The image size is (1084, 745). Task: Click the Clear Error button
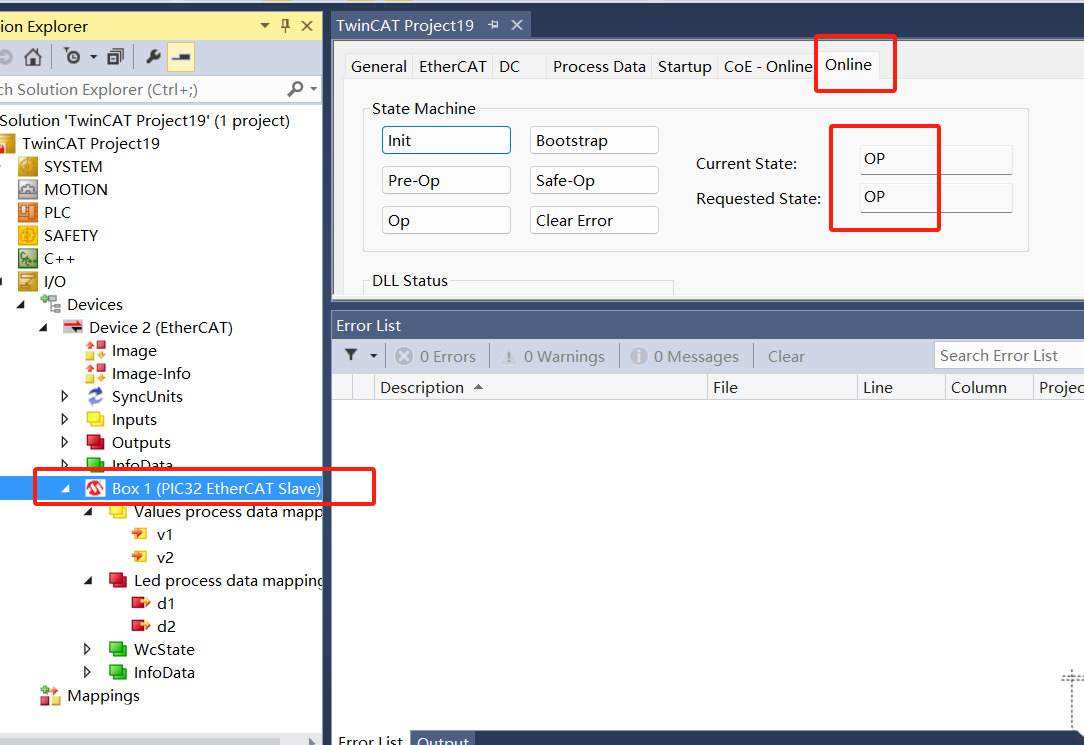(x=594, y=220)
